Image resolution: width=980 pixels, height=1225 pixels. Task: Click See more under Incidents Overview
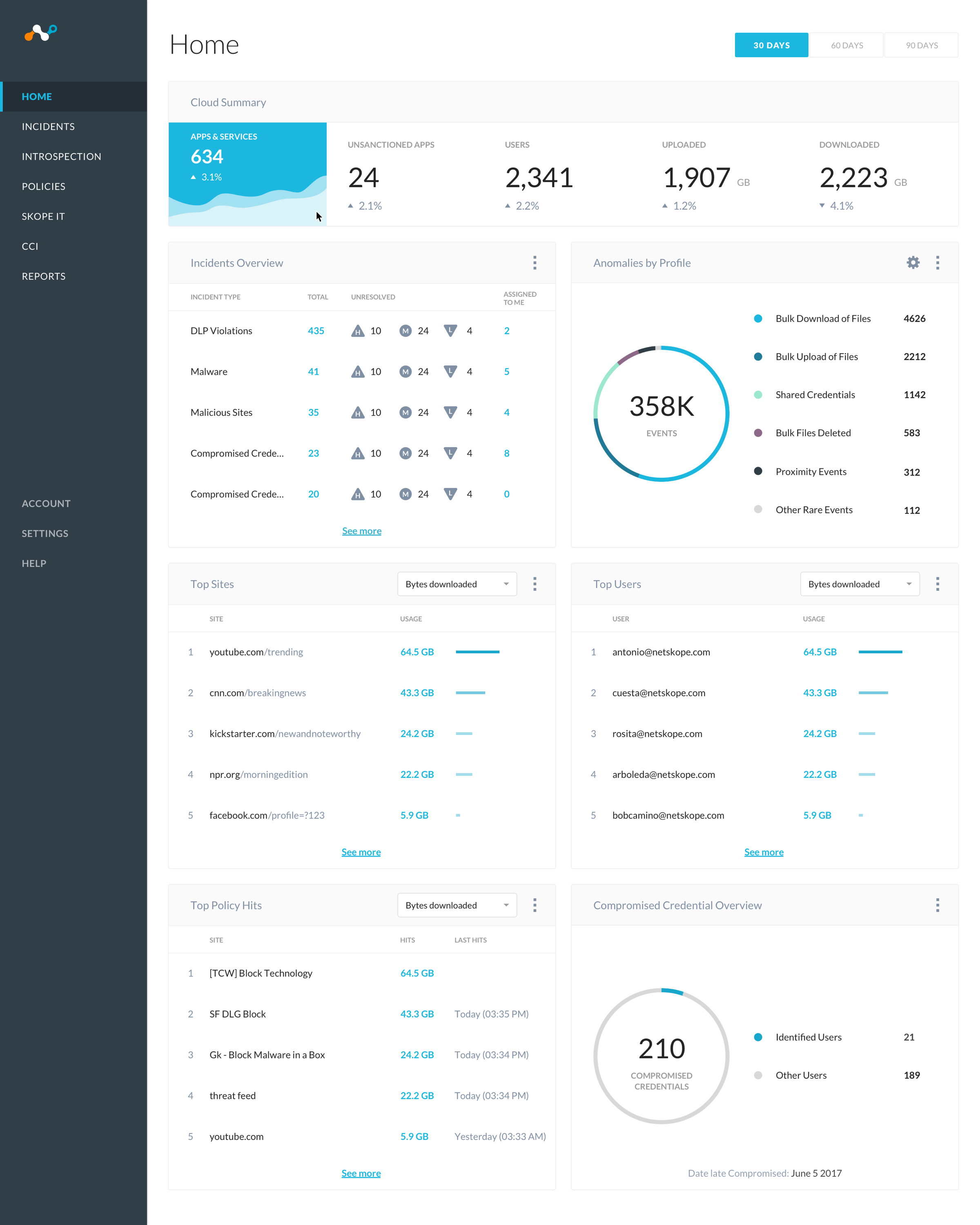pyautogui.click(x=361, y=531)
